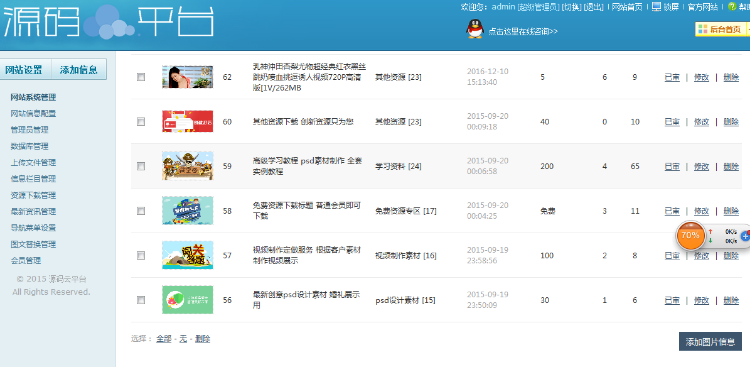750x367 pixels.
Task: Open the thumbnail image of row 62
Action: point(188,77)
